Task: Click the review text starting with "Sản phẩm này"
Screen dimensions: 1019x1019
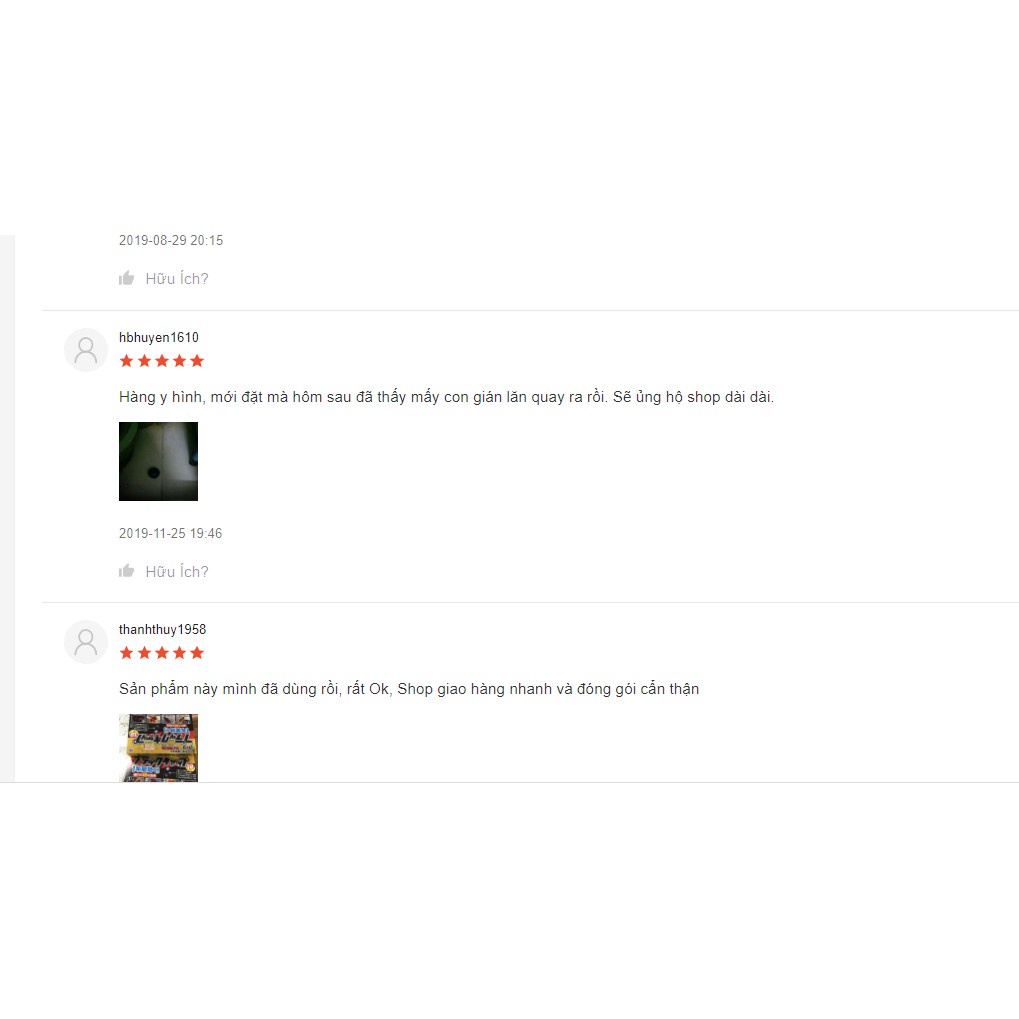Action: 409,689
